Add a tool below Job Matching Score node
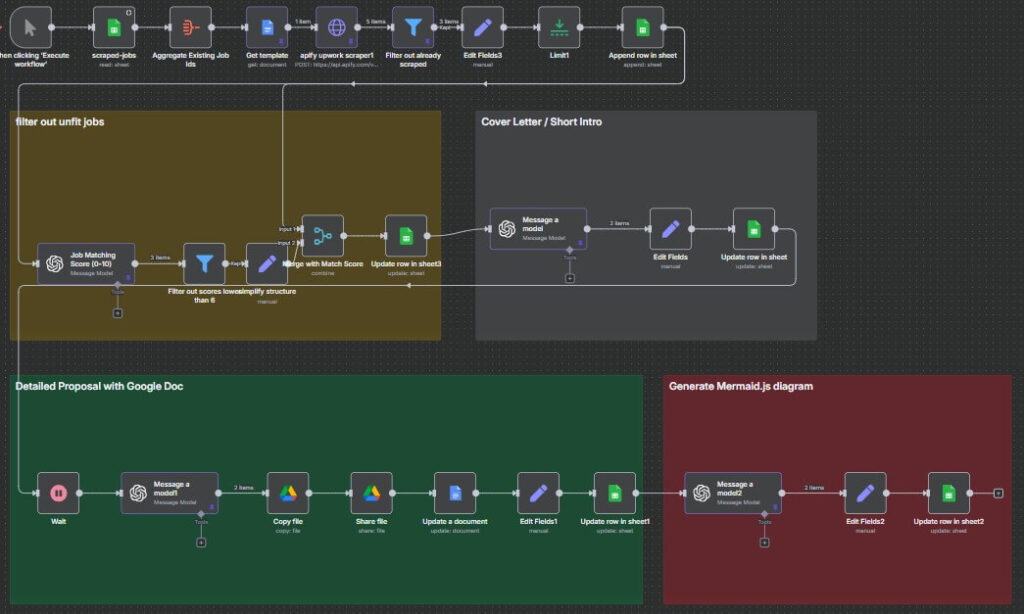 click(117, 313)
